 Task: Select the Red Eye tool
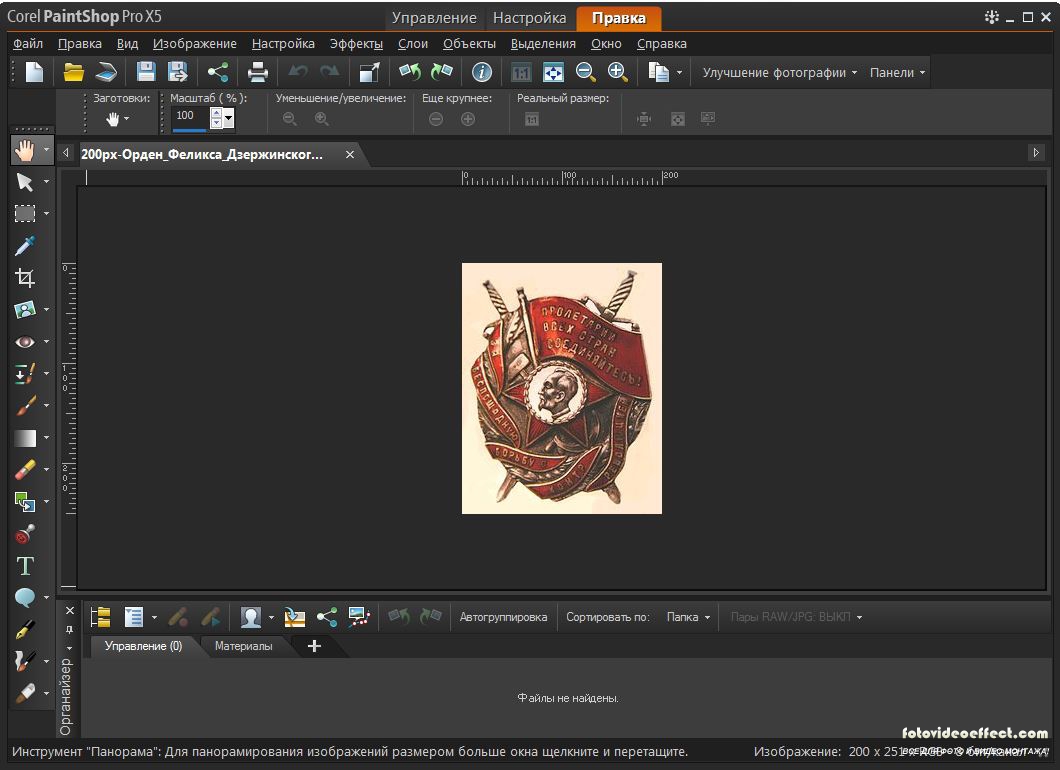25,341
